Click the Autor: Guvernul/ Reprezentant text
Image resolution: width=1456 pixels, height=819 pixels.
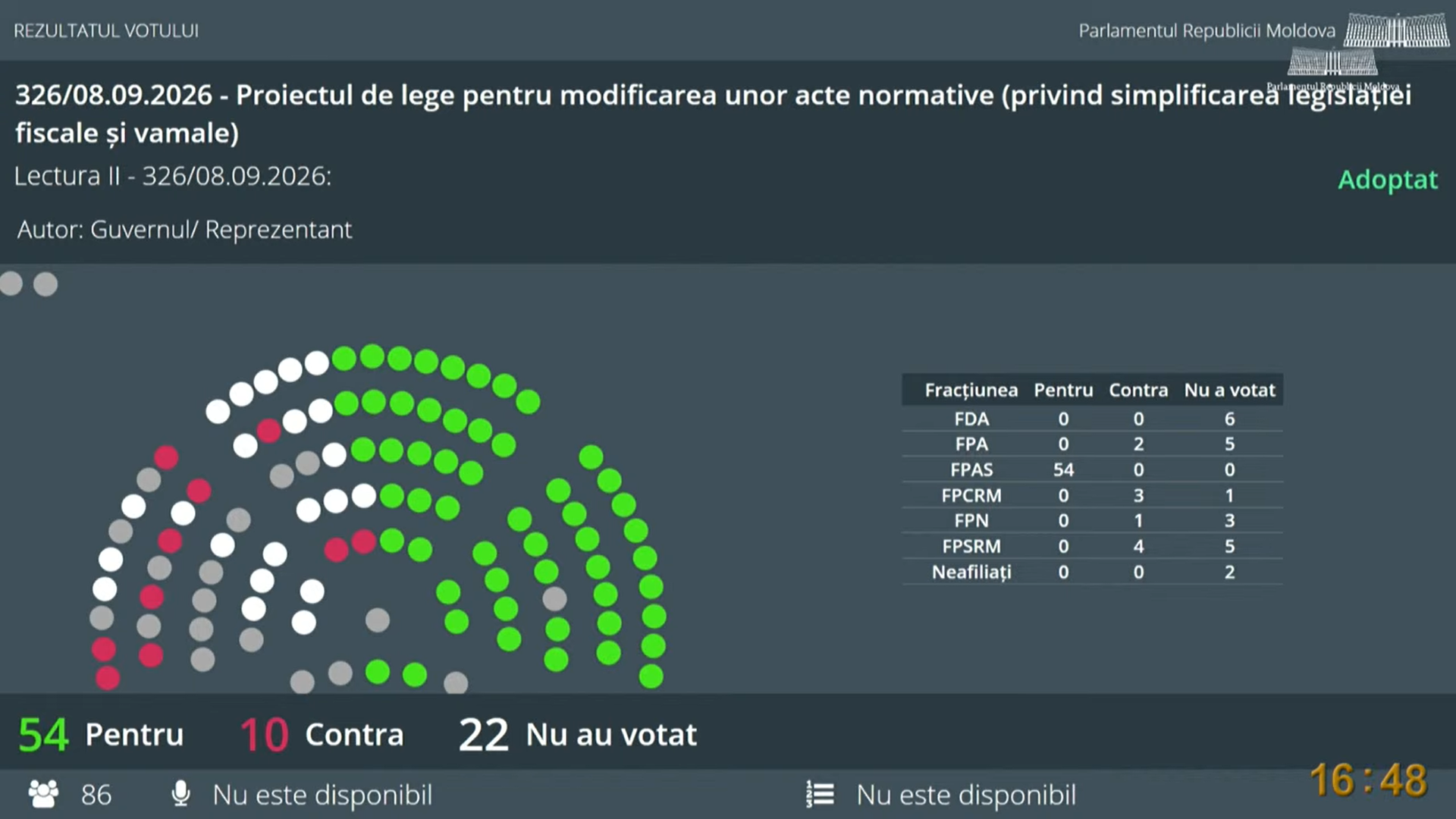(184, 230)
